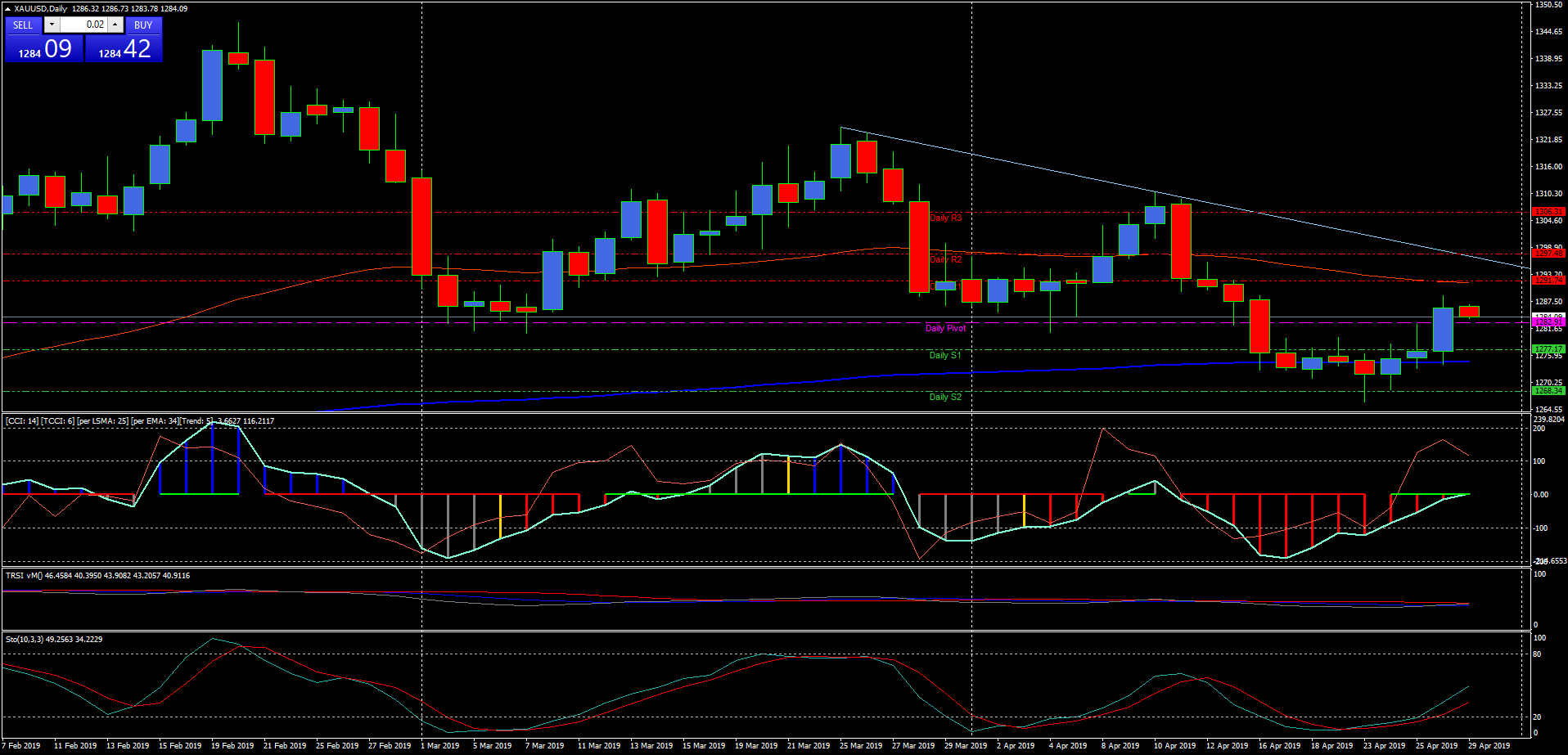
Task: Select the Daily R3 level label
Action: 945,218
